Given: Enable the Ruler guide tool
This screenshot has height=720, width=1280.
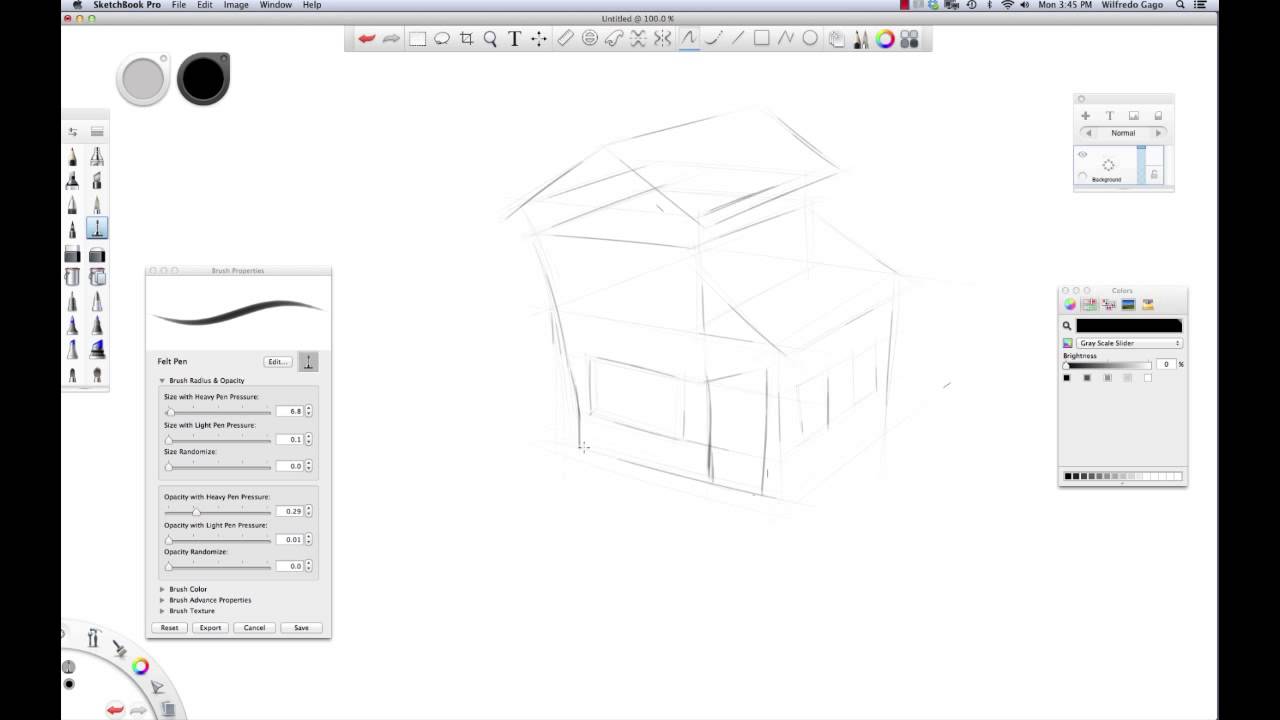Looking at the screenshot, I should (x=565, y=39).
